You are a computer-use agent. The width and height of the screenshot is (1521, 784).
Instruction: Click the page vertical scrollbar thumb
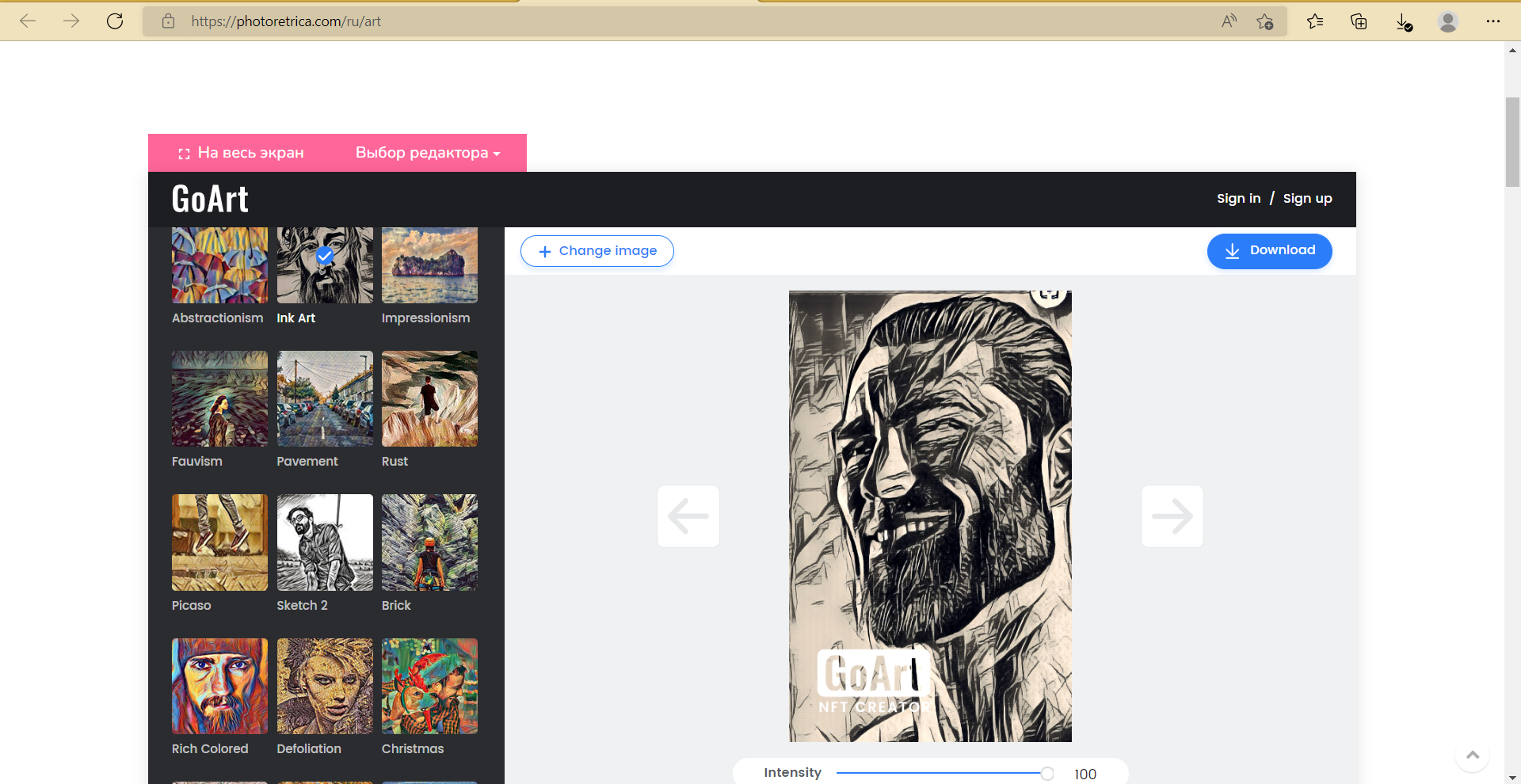(1512, 142)
